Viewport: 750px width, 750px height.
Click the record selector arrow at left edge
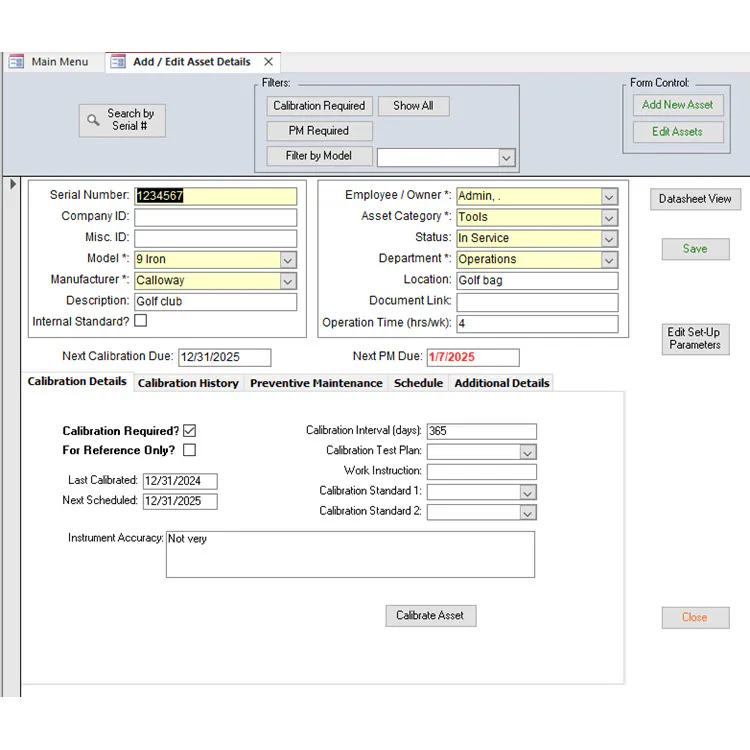13,184
